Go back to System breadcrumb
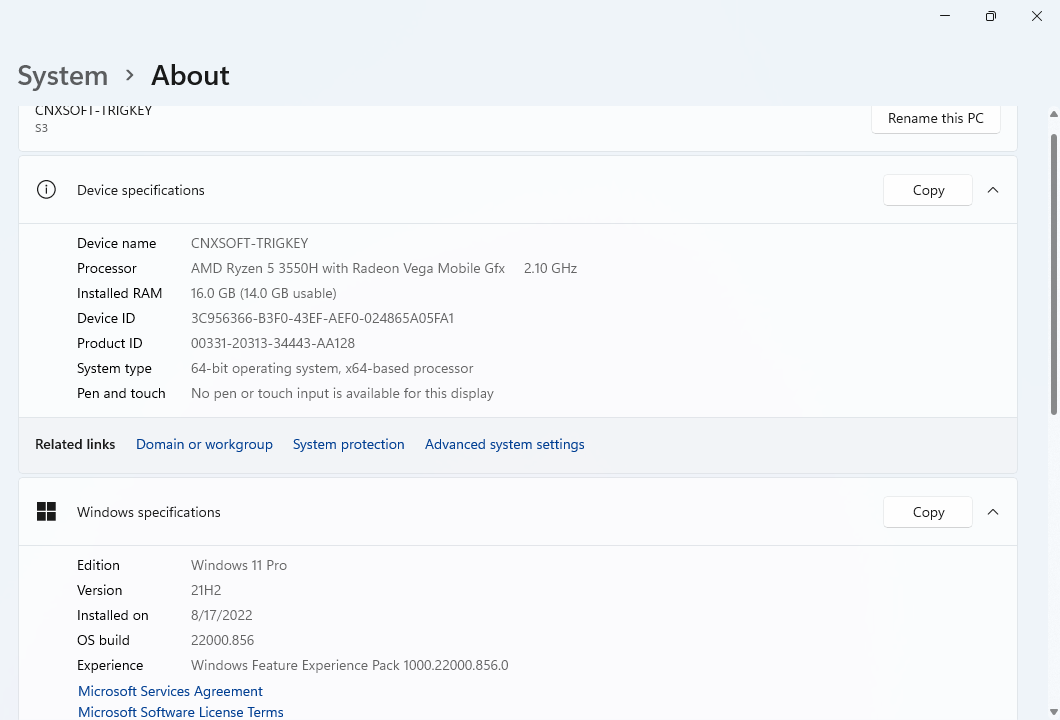Image resolution: width=1060 pixels, height=720 pixels. 63,75
